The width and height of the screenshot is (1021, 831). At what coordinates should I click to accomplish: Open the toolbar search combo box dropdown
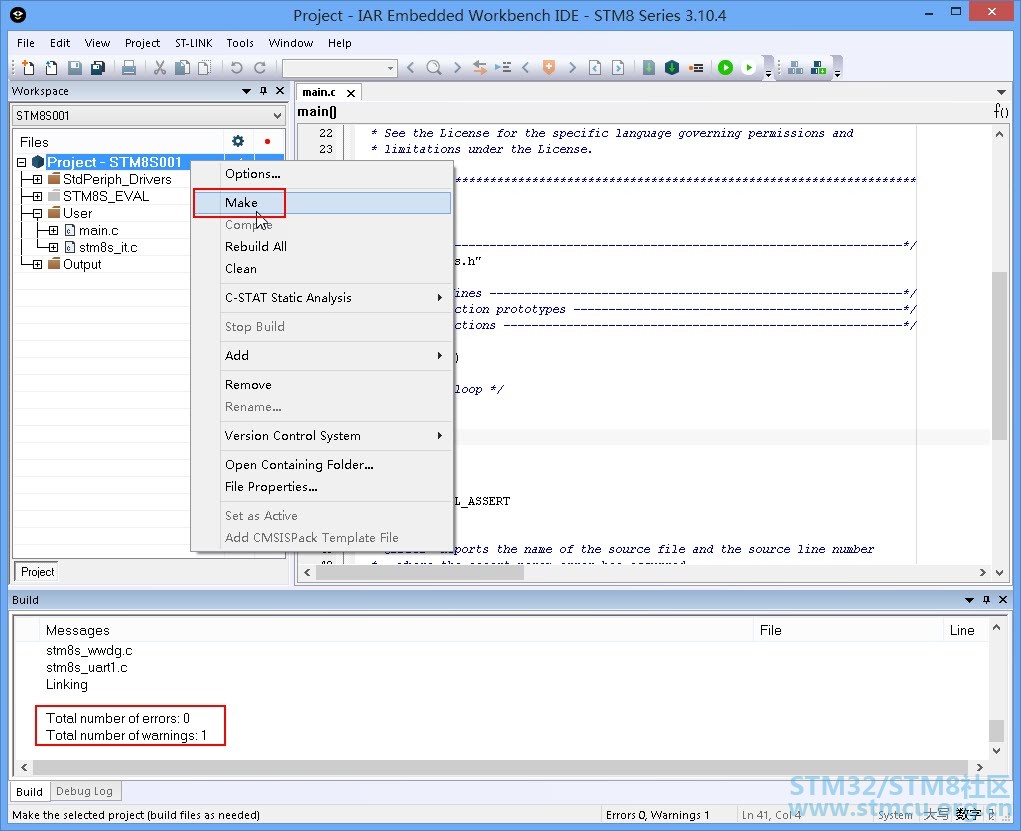pos(390,68)
